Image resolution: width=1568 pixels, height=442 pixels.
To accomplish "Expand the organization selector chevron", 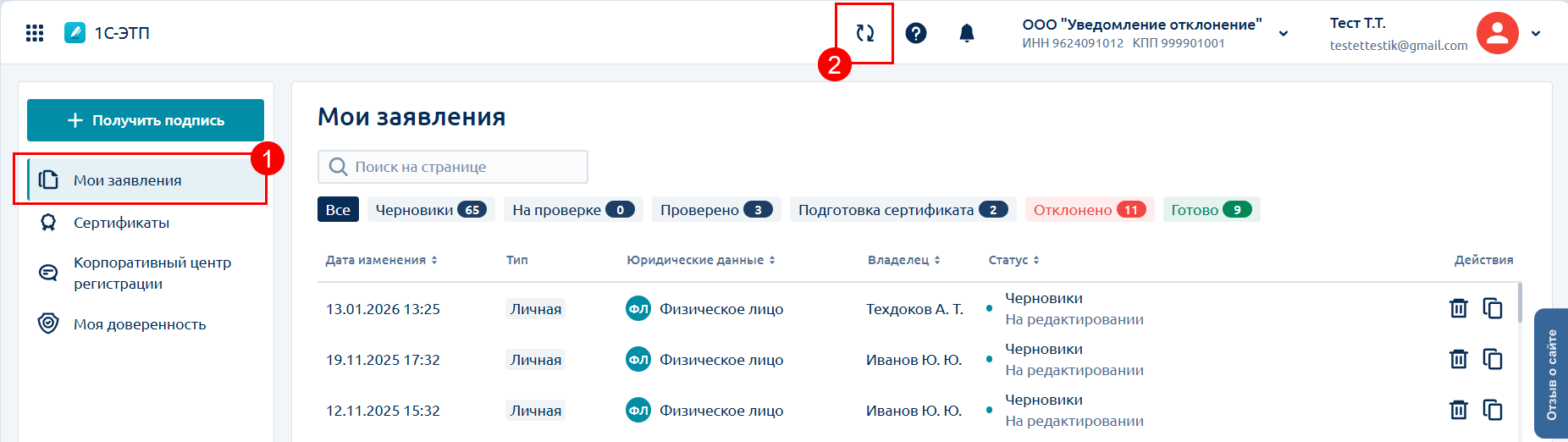I will click(x=1284, y=34).
